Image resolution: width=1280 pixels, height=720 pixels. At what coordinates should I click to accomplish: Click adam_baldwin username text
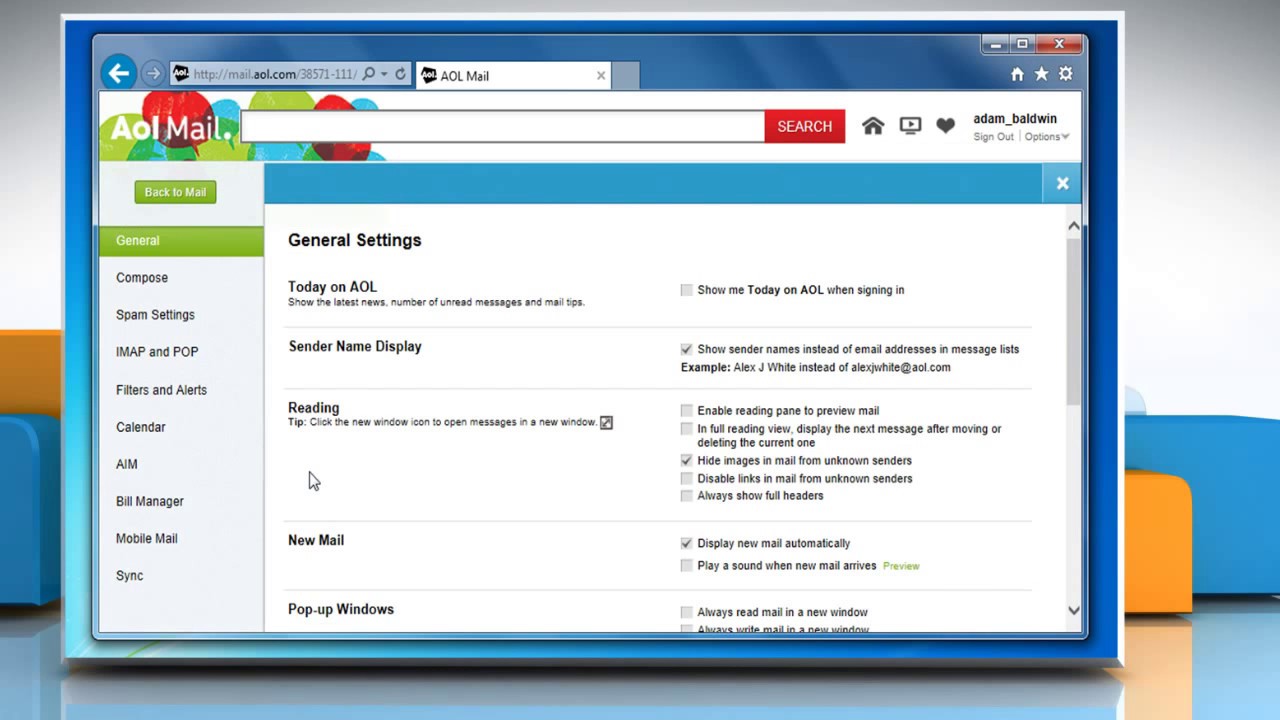(x=1015, y=119)
